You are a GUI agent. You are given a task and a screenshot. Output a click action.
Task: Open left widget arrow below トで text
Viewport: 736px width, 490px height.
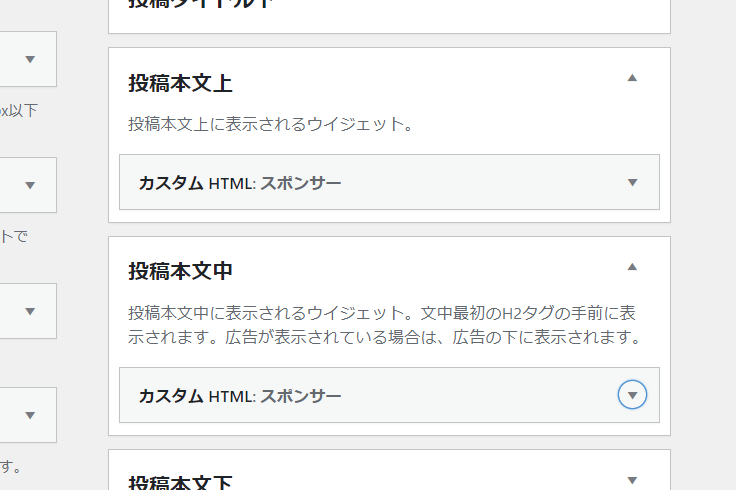click(30, 311)
